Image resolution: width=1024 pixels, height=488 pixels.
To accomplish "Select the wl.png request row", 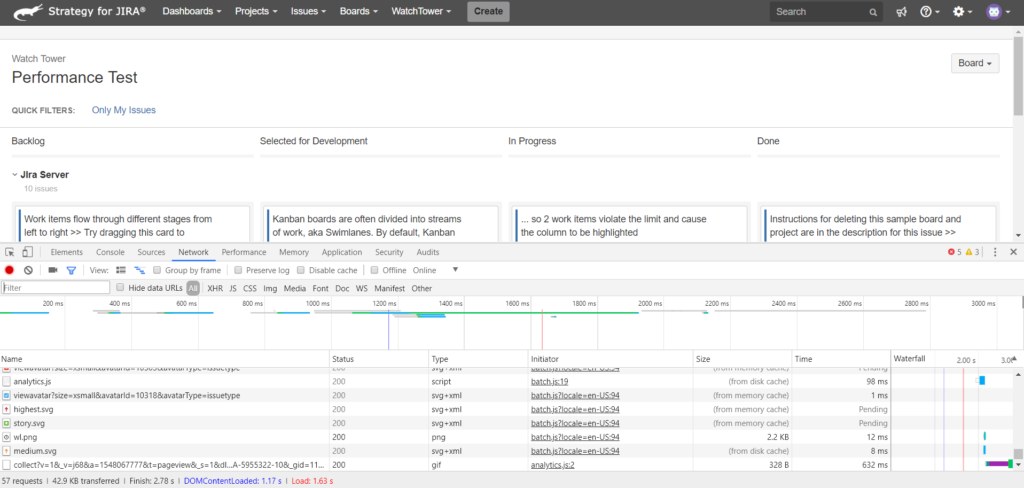I will point(445,437).
